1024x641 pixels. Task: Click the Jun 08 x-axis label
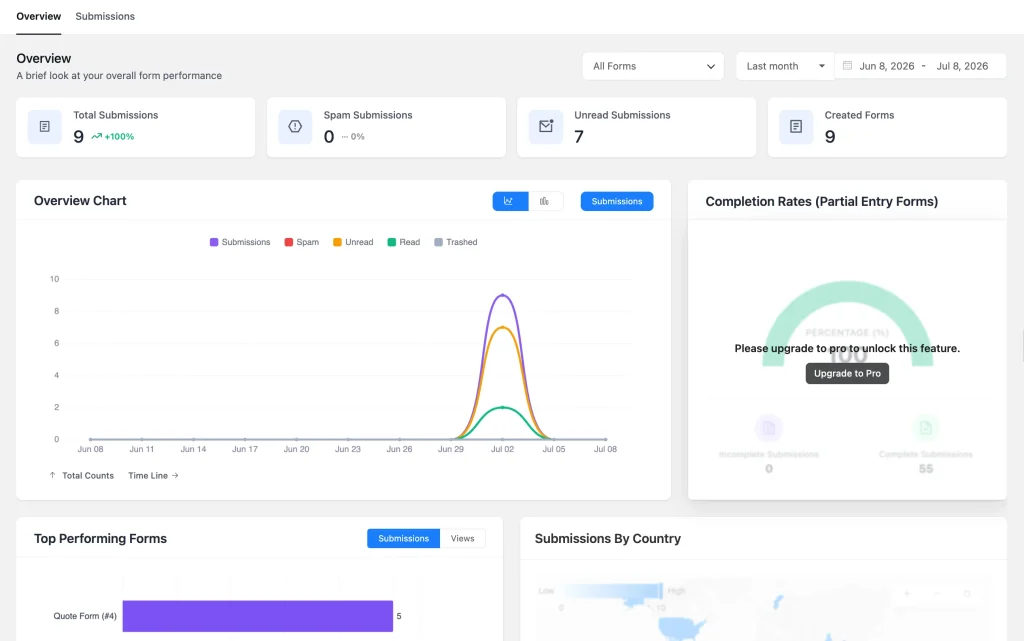tap(90, 449)
